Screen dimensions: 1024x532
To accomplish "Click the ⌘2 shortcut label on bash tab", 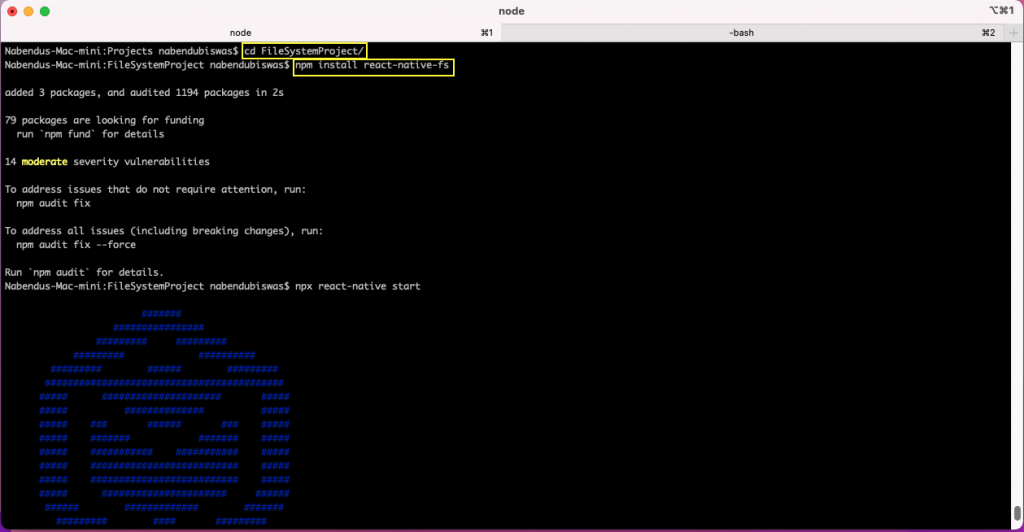I will tap(988, 33).
